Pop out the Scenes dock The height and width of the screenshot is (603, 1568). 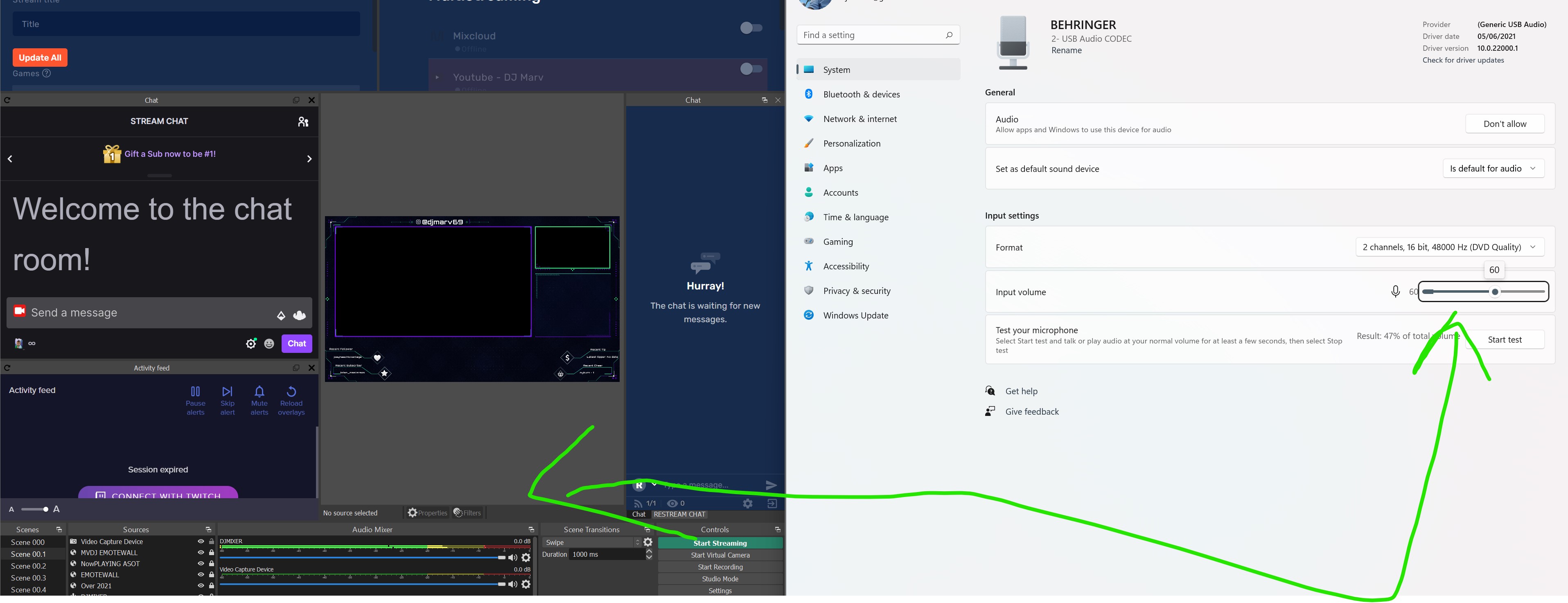59,529
